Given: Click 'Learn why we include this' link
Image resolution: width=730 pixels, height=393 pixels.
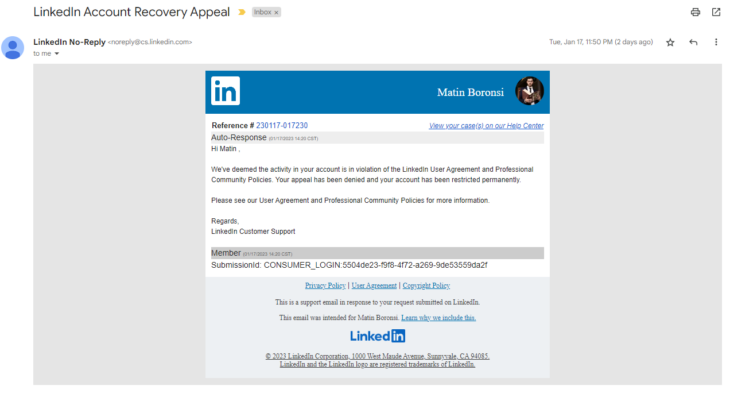Looking at the screenshot, I should pos(438,318).
